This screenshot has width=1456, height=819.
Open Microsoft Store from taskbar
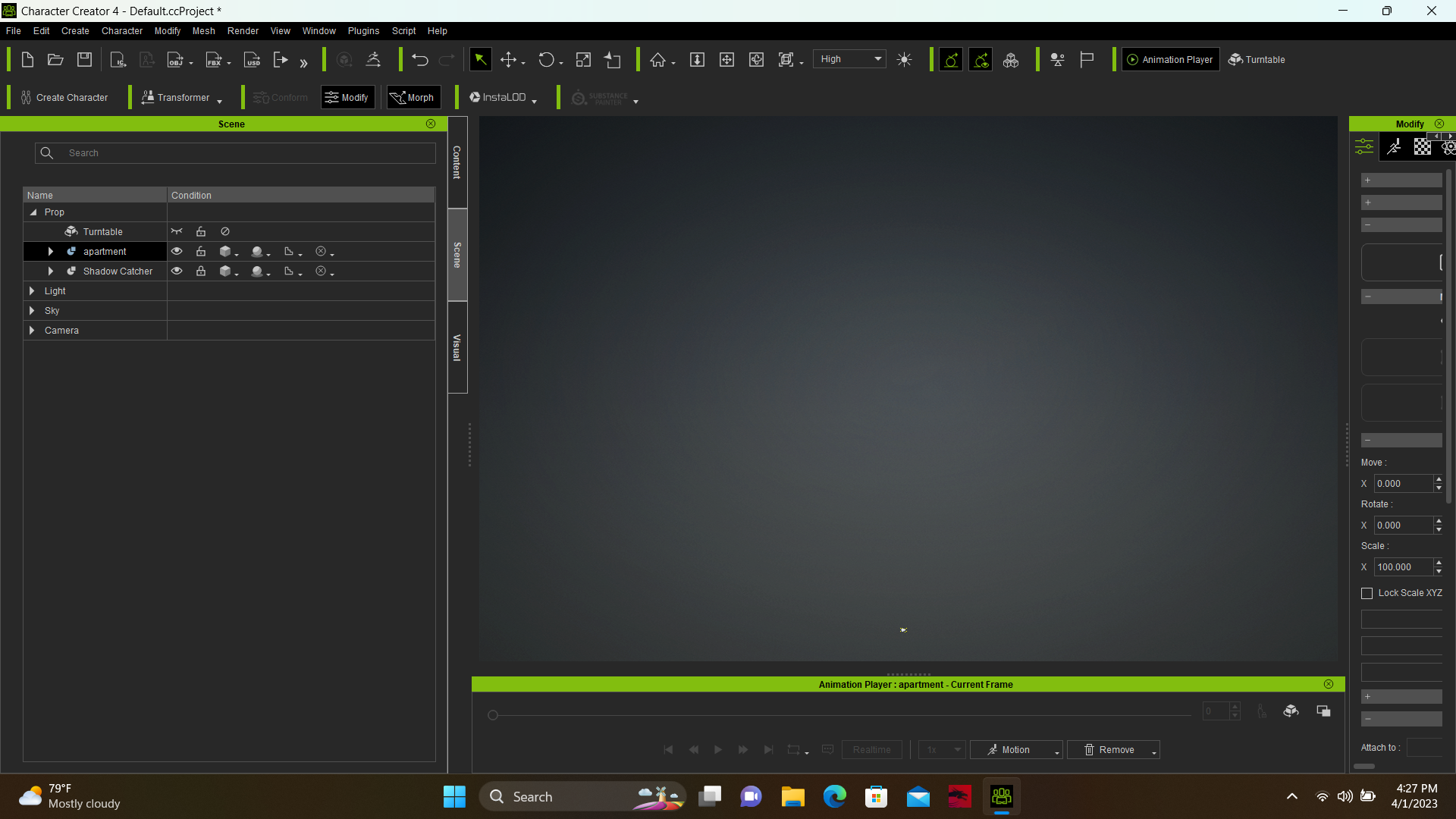tap(876, 796)
